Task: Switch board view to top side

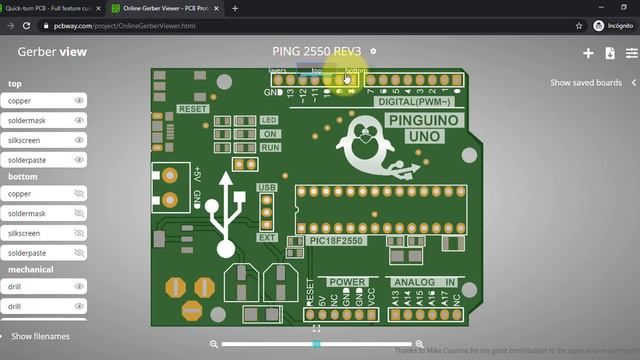Action: click(317, 70)
